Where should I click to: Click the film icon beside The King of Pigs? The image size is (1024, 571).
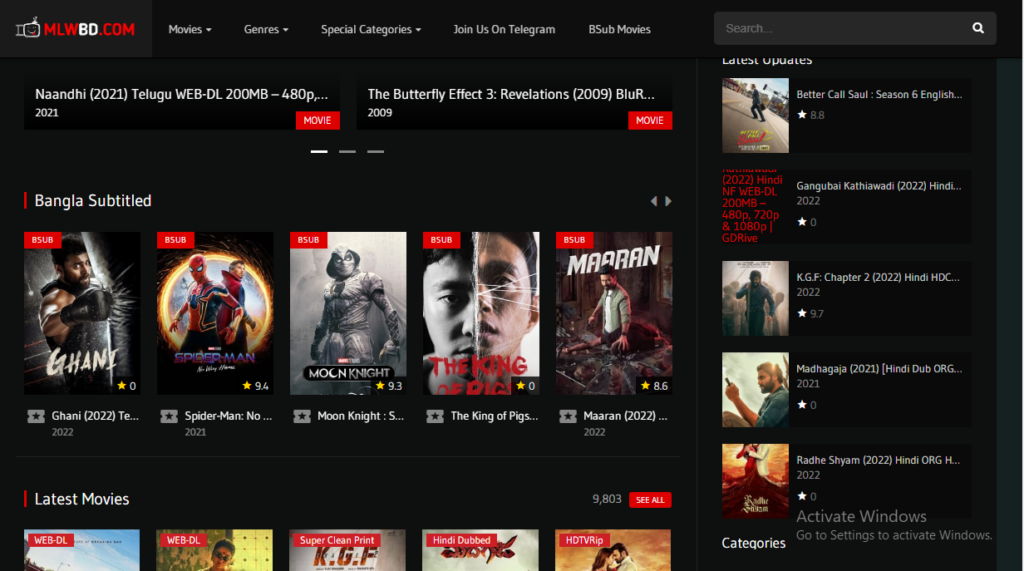pos(435,416)
